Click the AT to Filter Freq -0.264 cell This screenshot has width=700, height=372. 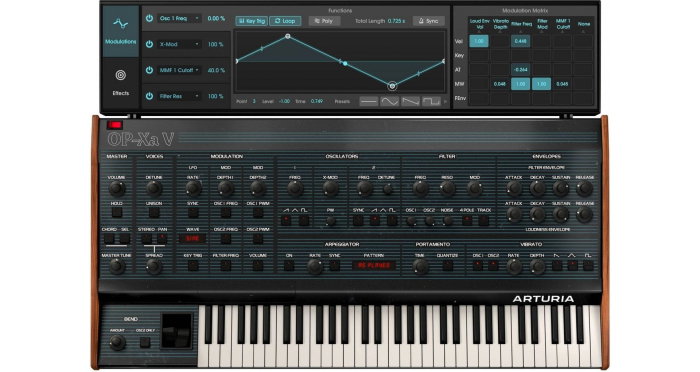520,70
